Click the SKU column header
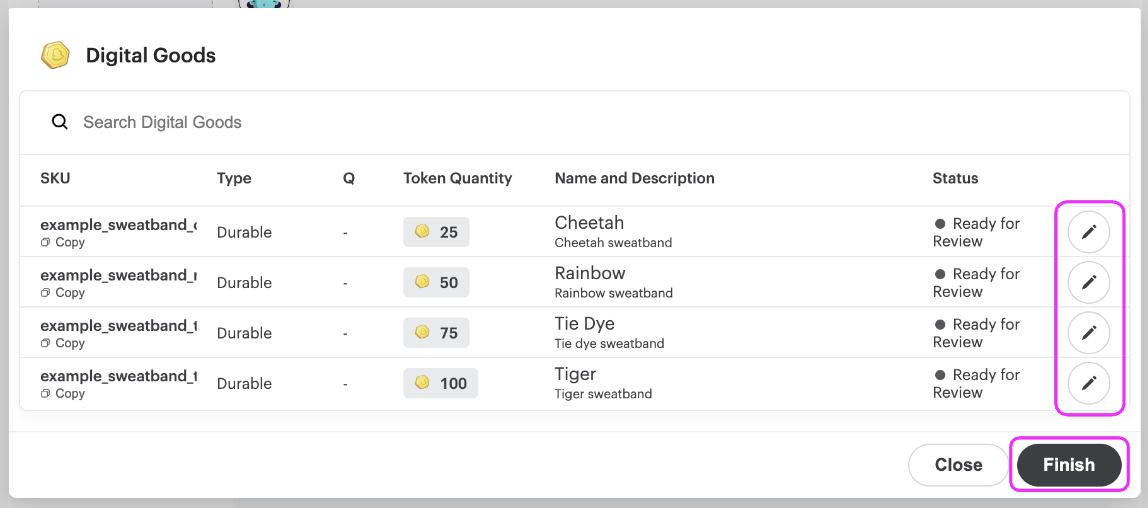The image size is (1148, 508). pos(55,179)
